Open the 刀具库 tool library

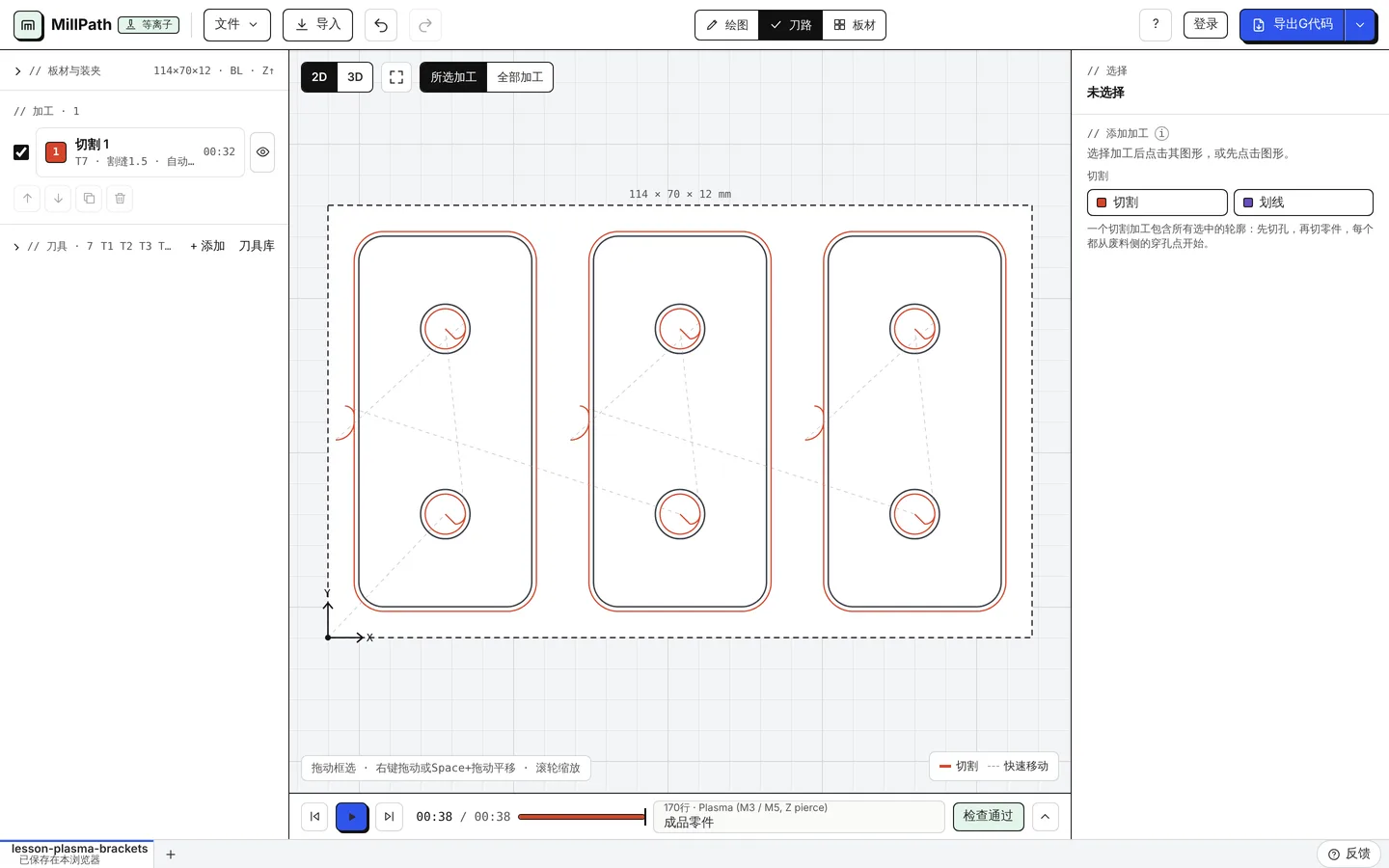pos(257,247)
